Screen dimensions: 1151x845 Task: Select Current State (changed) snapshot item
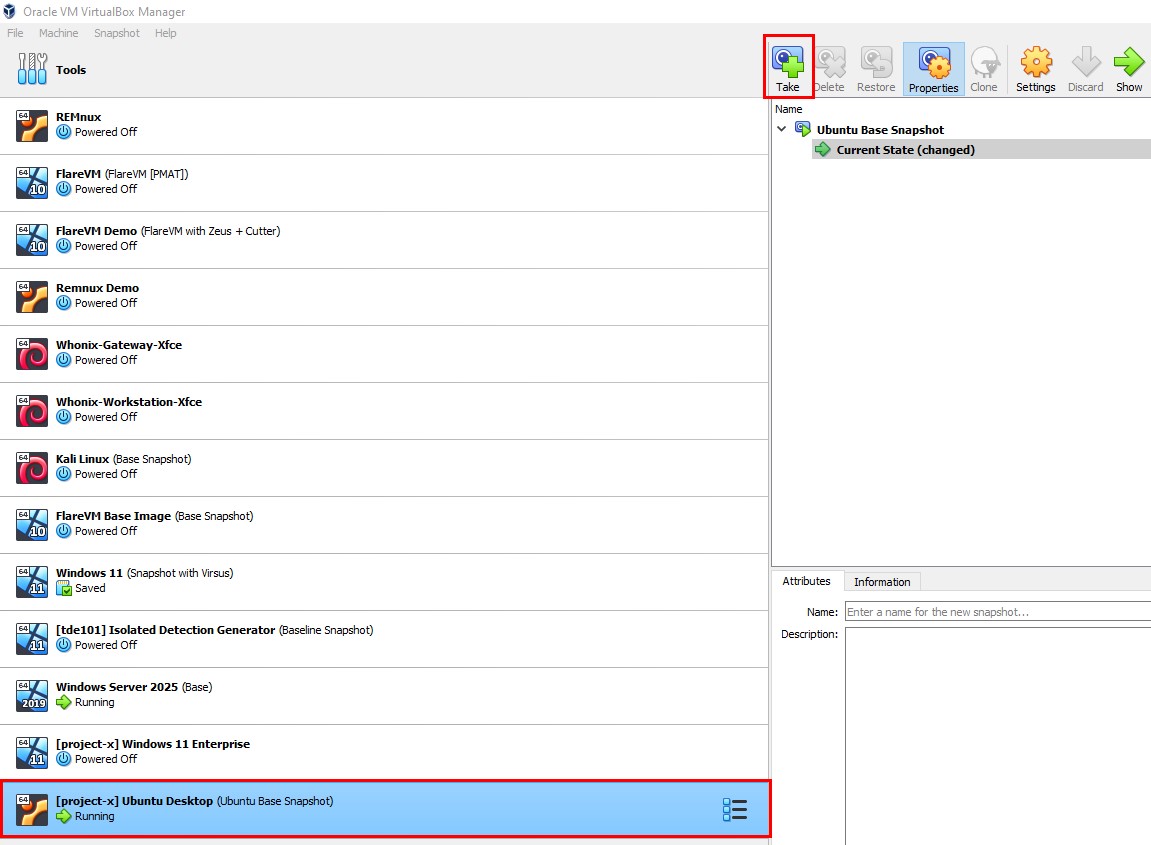click(x=905, y=150)
